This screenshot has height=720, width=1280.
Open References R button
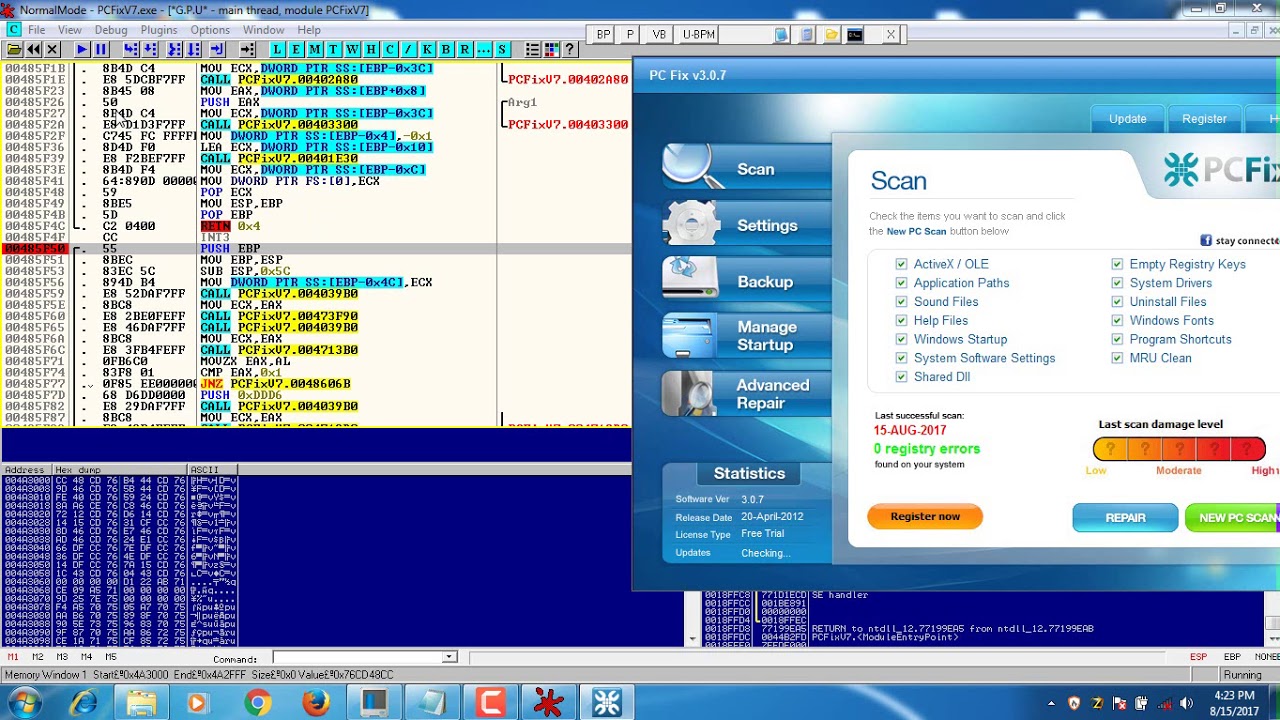pos(465,49)
